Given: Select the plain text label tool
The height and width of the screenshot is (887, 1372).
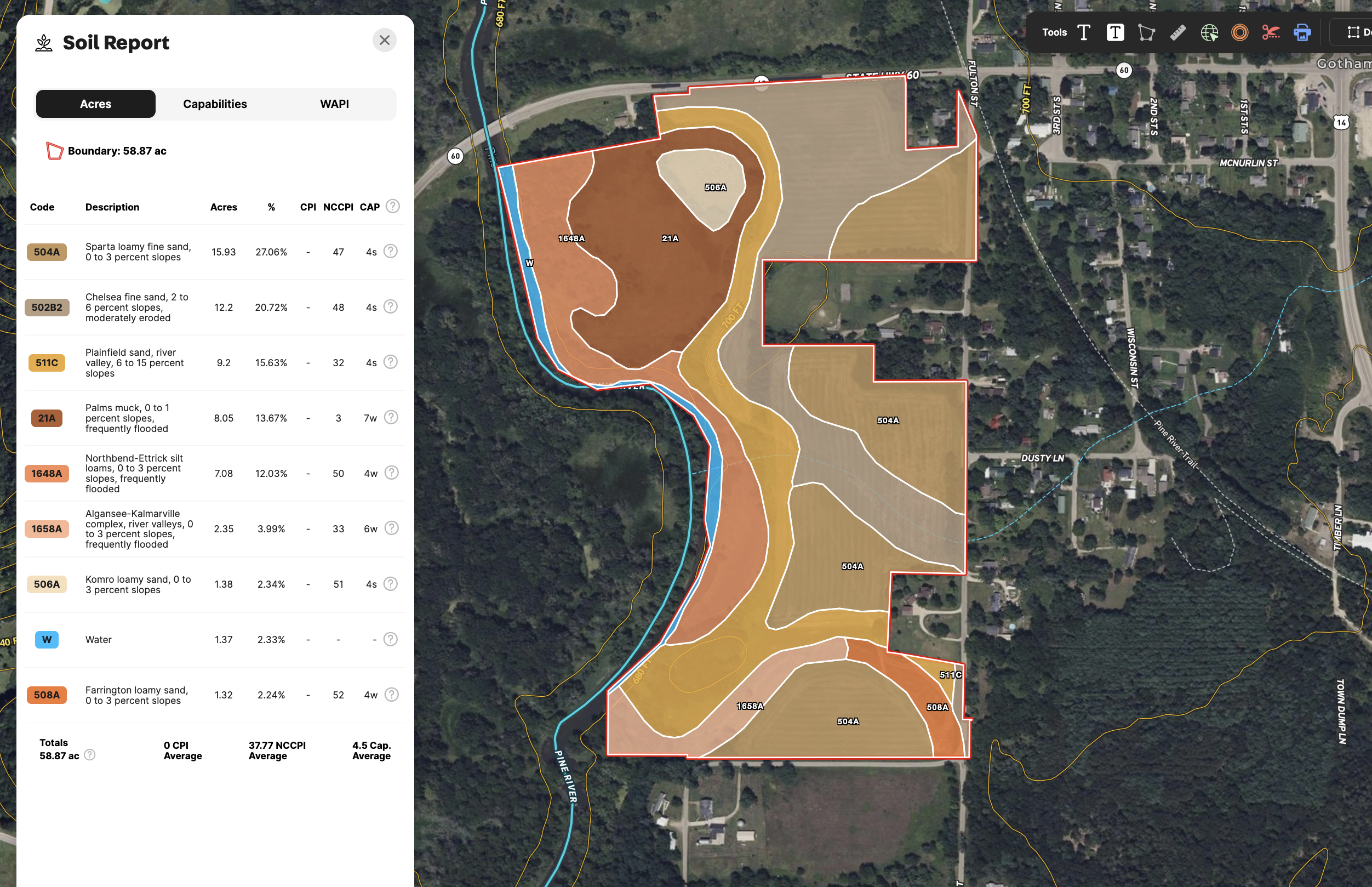Looking at the screenshot, I should 1084,32.
